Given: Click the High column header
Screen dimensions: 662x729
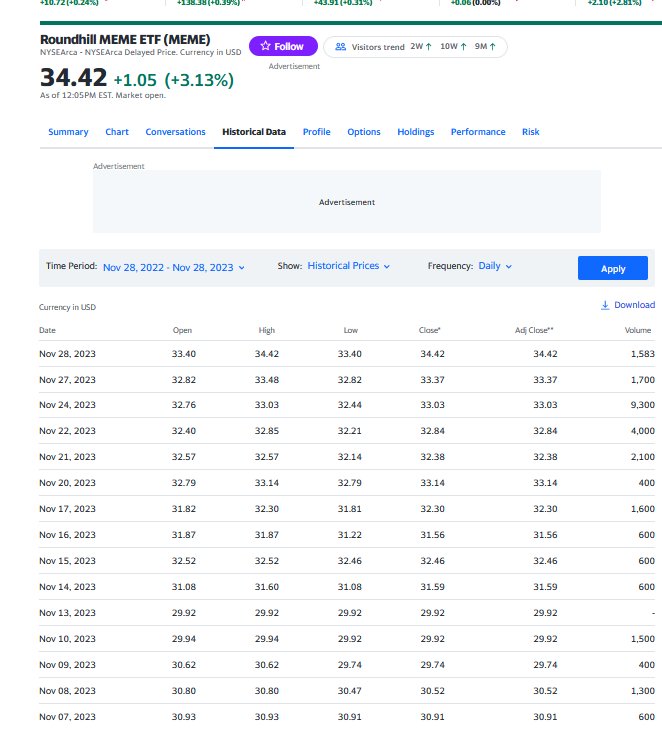Looking at the screenshot, I should (x=267, y=330).
